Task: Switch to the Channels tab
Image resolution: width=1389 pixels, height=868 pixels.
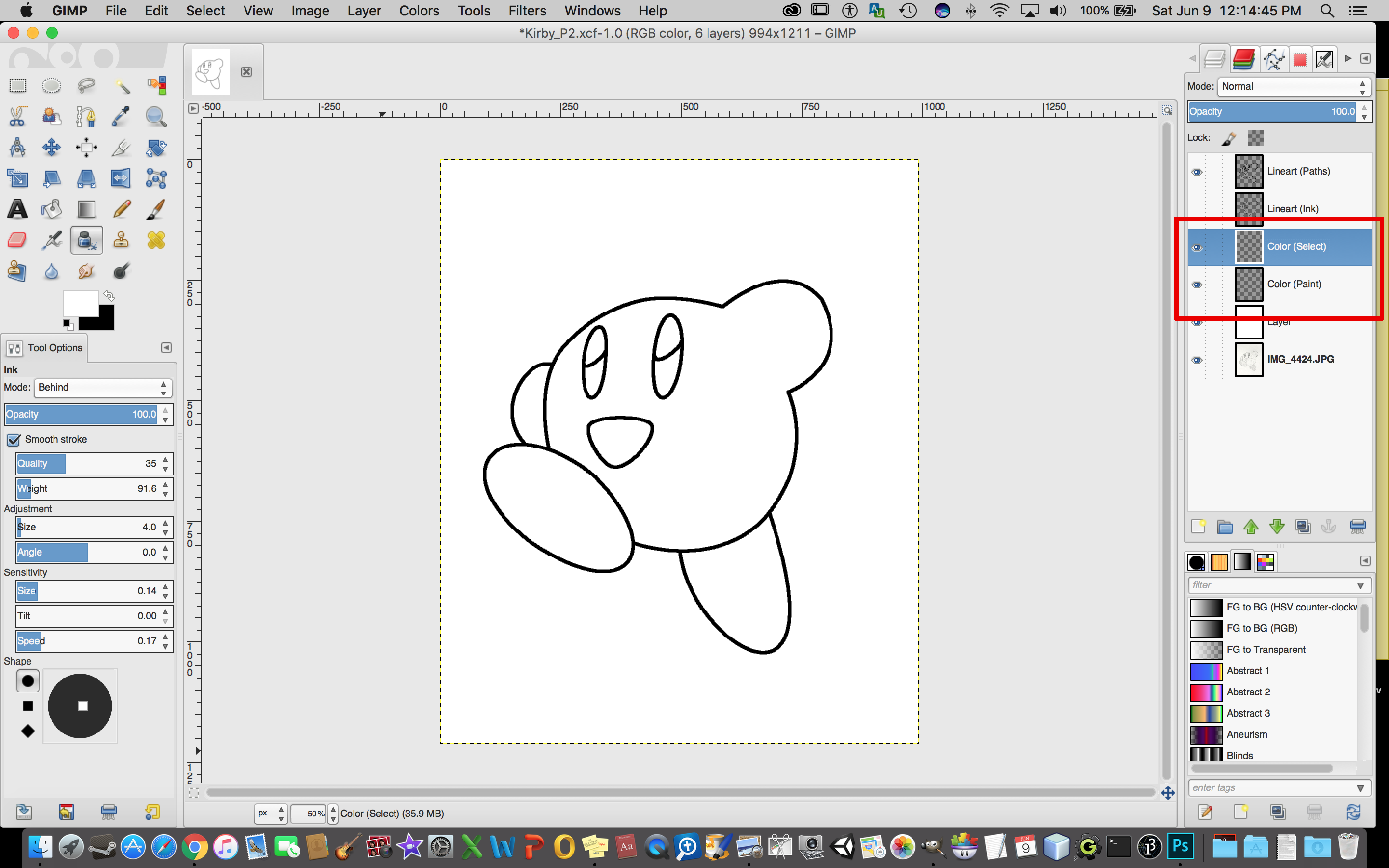Action: pos(1243,59)
